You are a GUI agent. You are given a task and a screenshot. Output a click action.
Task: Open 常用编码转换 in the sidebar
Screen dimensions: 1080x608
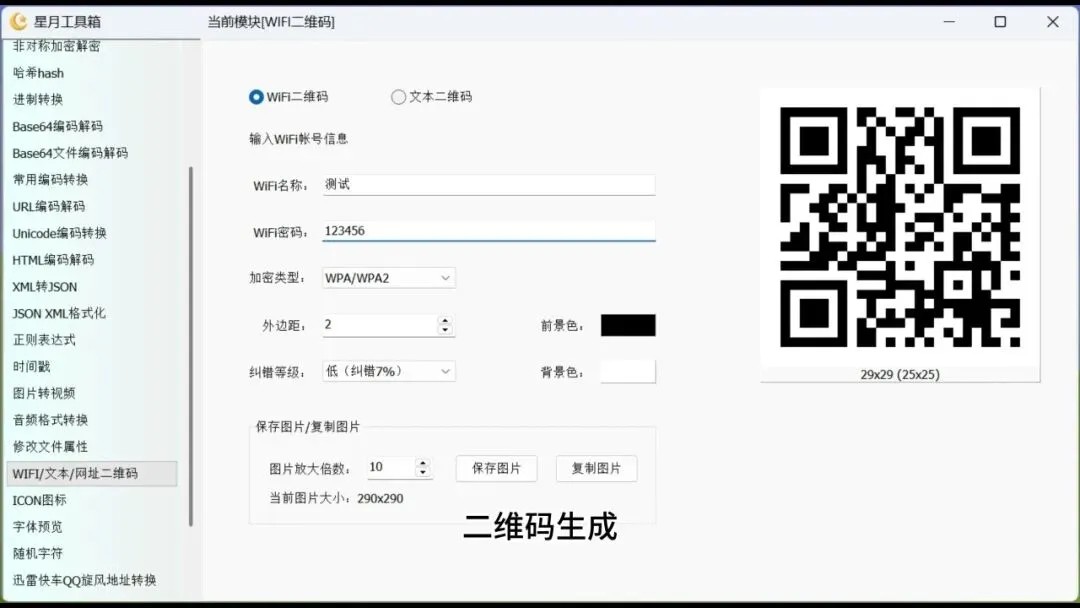click(50, 180)
